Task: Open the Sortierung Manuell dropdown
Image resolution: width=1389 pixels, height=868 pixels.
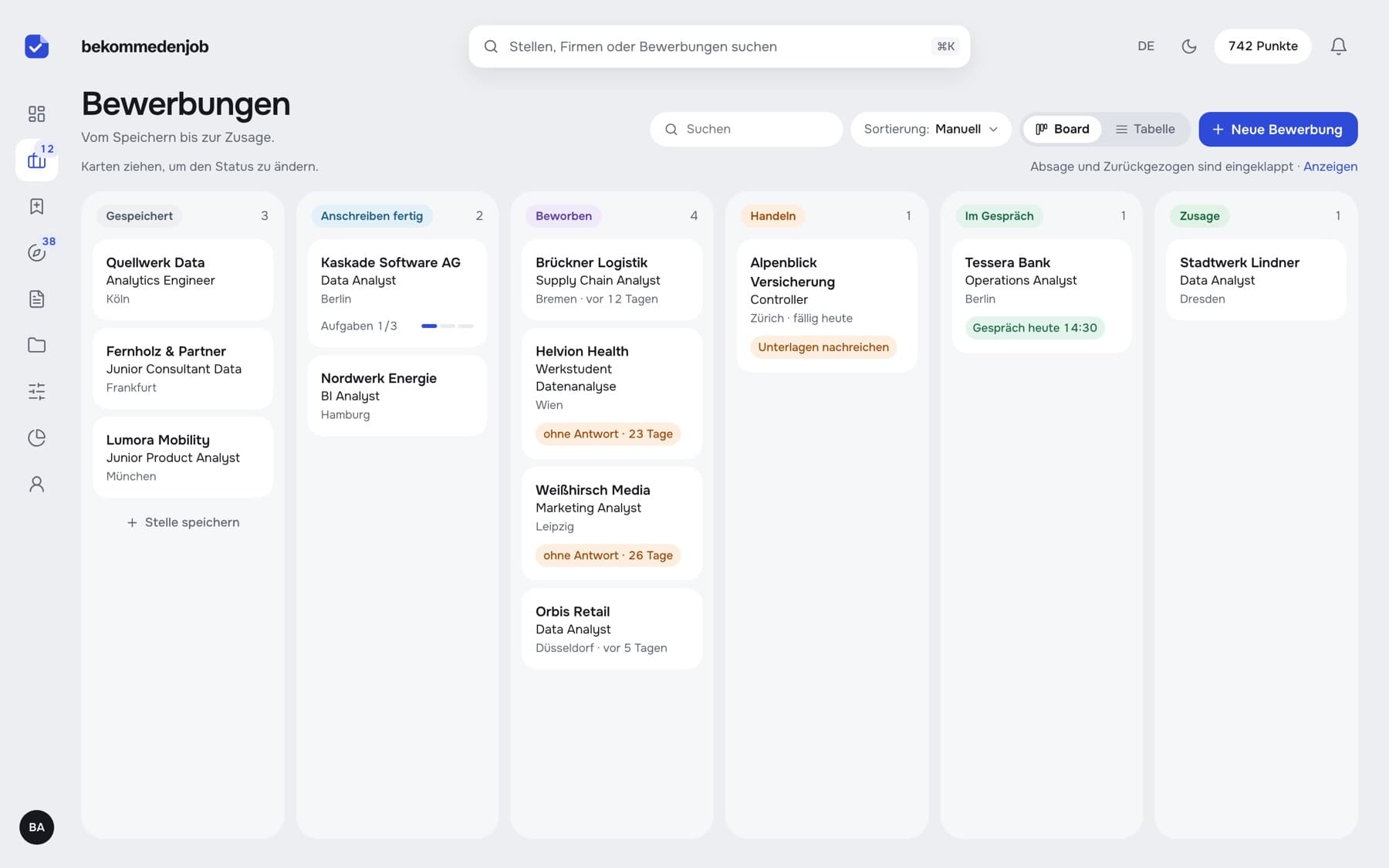Action: tap(931, 129)
